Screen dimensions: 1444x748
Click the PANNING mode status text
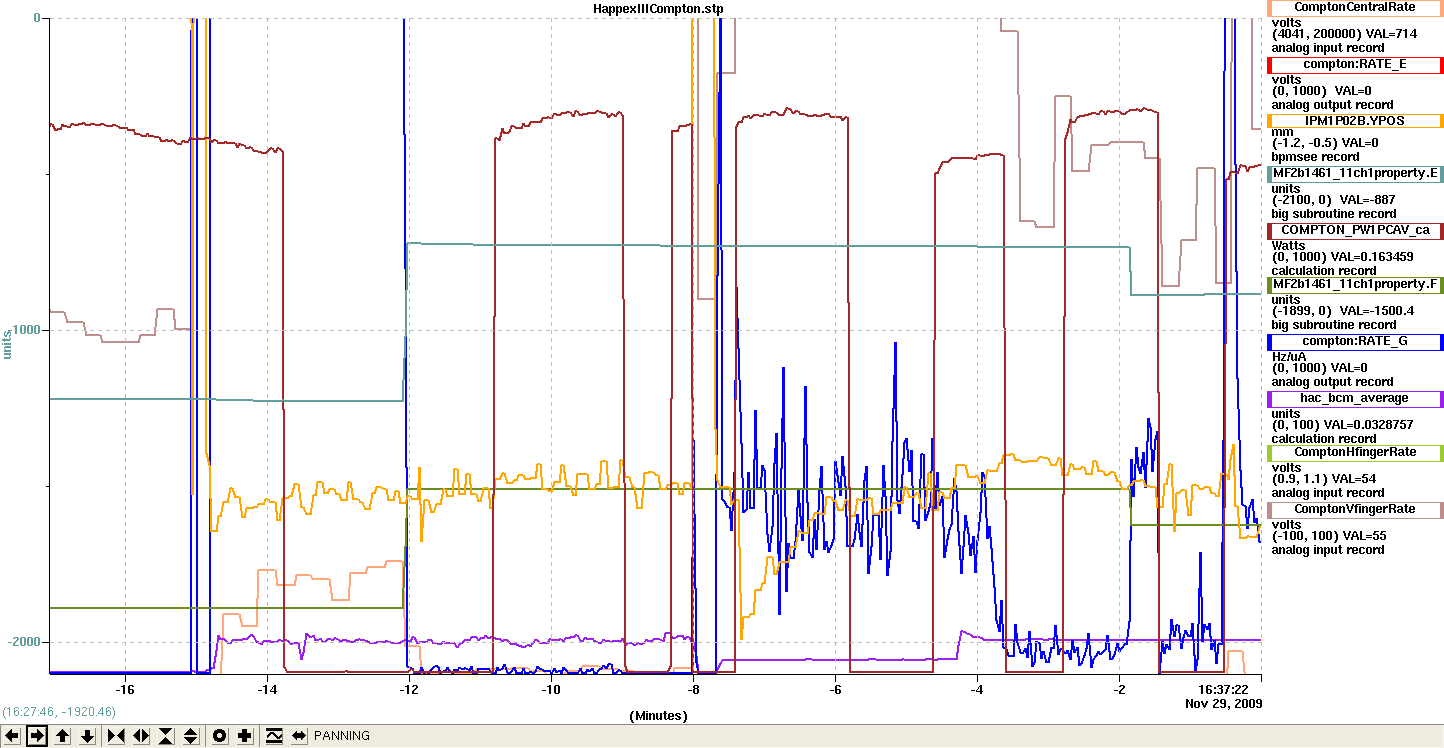(342, 736)
